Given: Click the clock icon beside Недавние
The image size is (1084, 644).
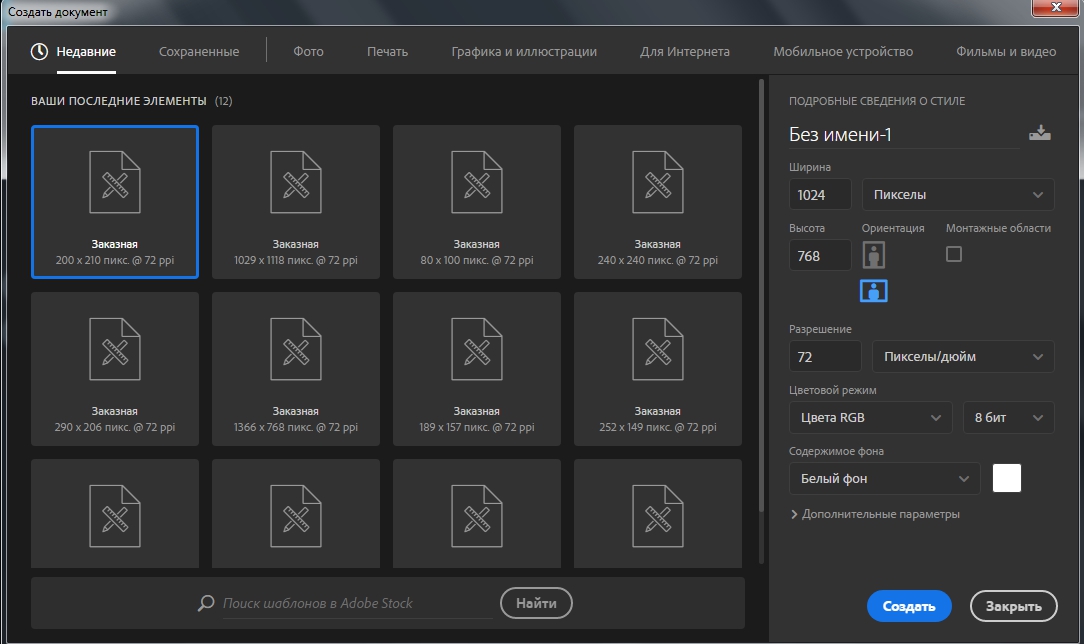Looking at the screenshot, I should (39, 52).
